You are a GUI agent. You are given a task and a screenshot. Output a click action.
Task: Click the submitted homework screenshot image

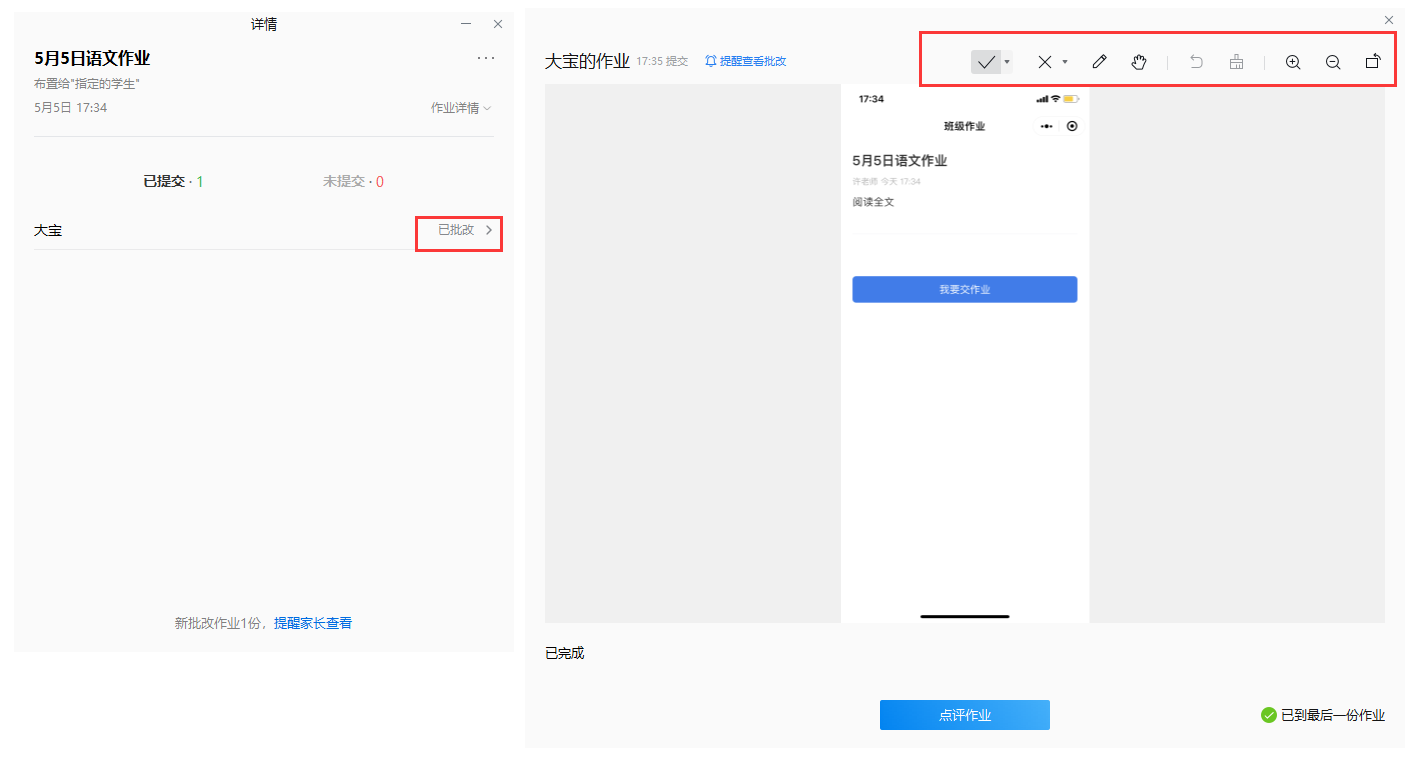[965, 354]
